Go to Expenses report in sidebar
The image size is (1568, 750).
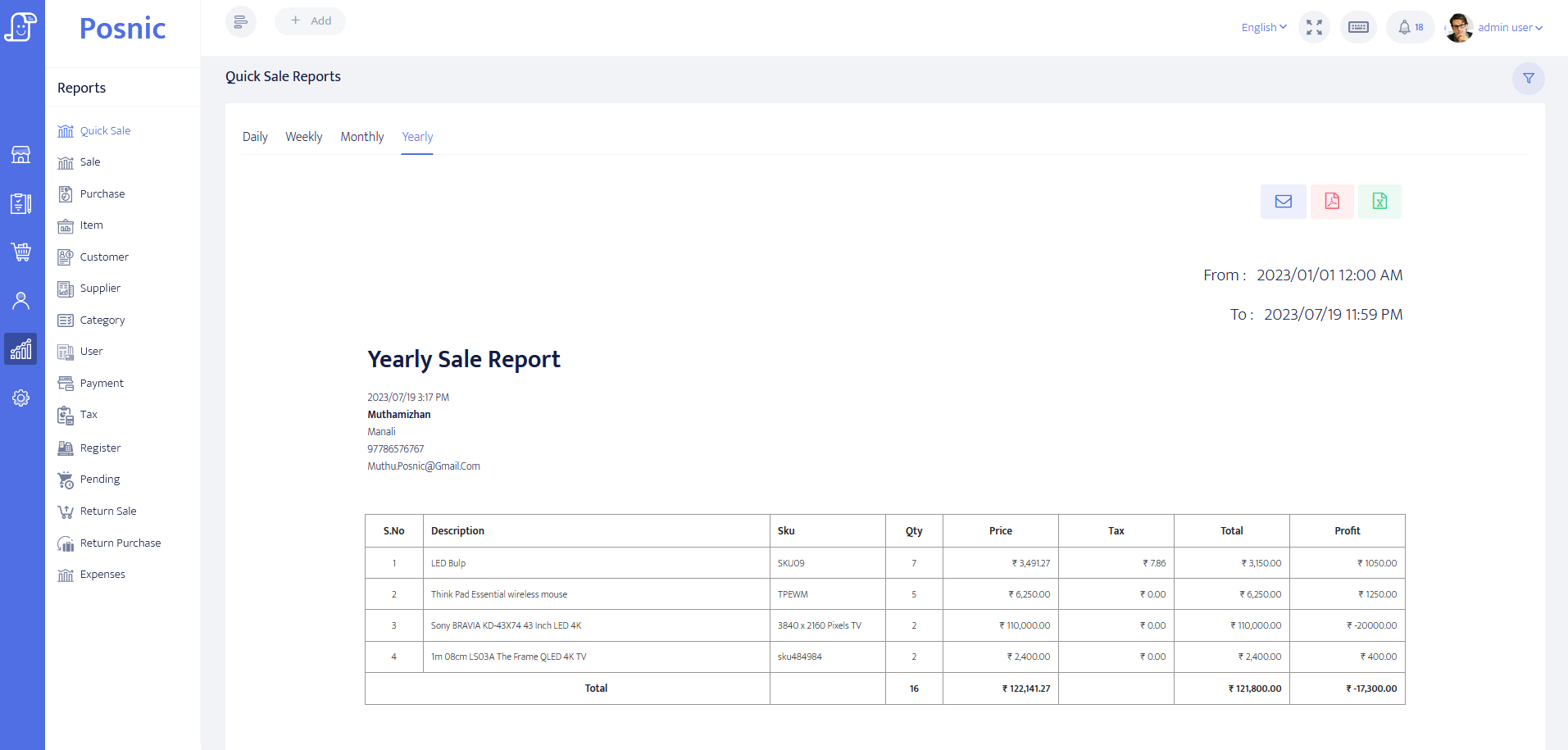(102, 575)
